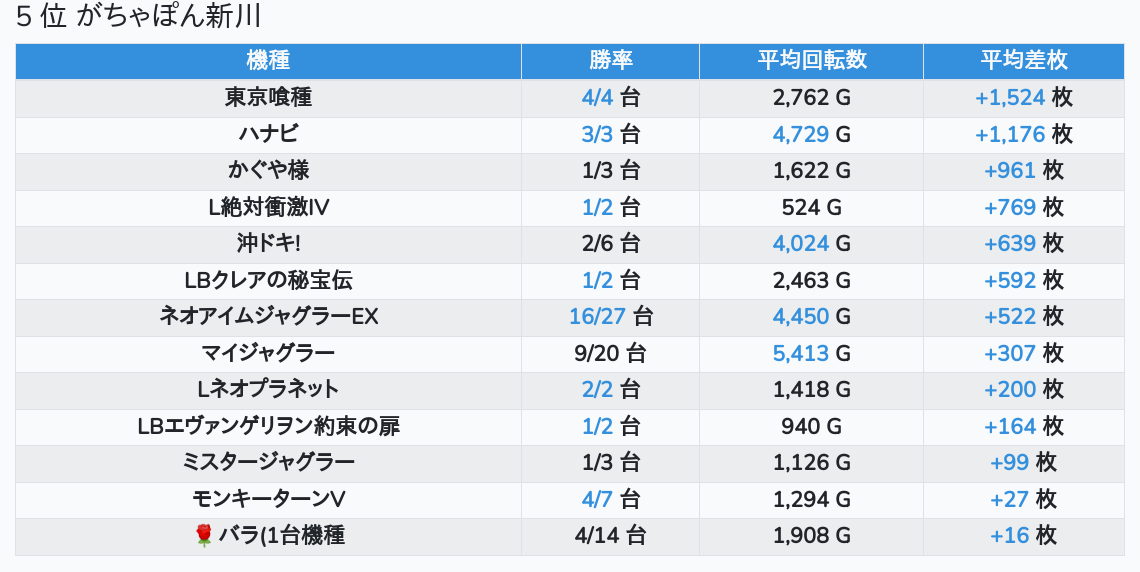
Task: Click マイジャグラー's 5,413 spin count
Action: pos(801,353)
